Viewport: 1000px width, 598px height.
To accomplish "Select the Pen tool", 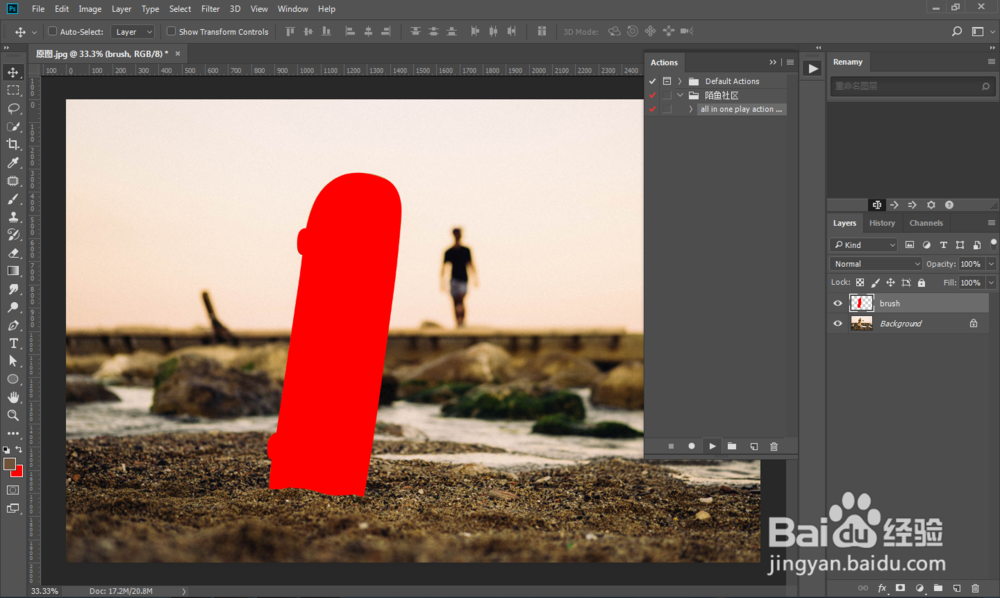I will 13,325.
